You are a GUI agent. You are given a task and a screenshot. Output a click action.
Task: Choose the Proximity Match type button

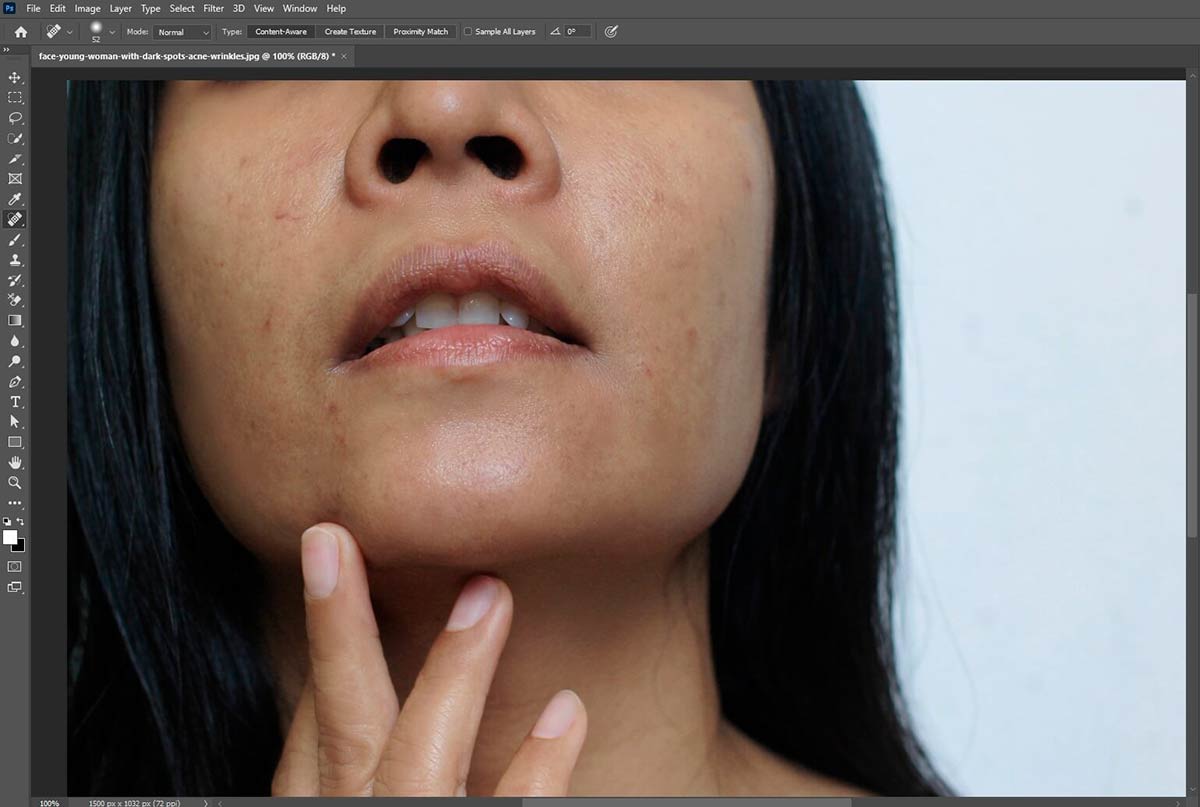click(x=420, y=32)
